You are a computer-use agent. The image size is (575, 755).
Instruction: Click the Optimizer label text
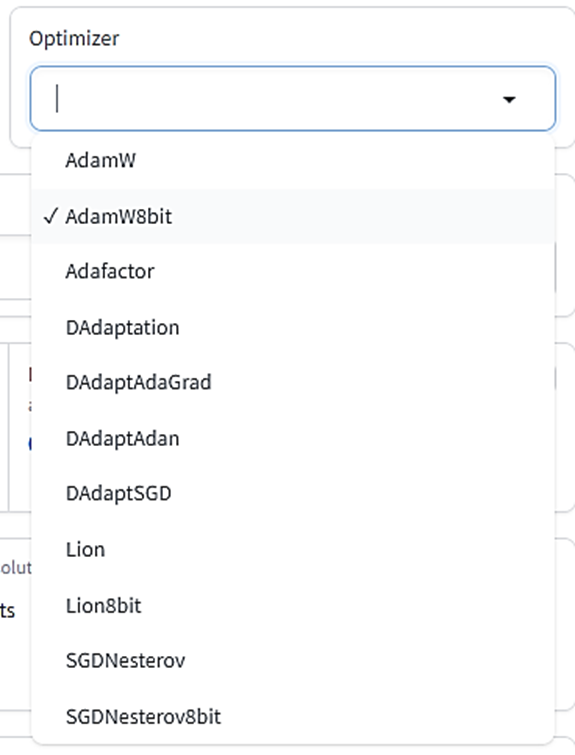coord(74,39)
